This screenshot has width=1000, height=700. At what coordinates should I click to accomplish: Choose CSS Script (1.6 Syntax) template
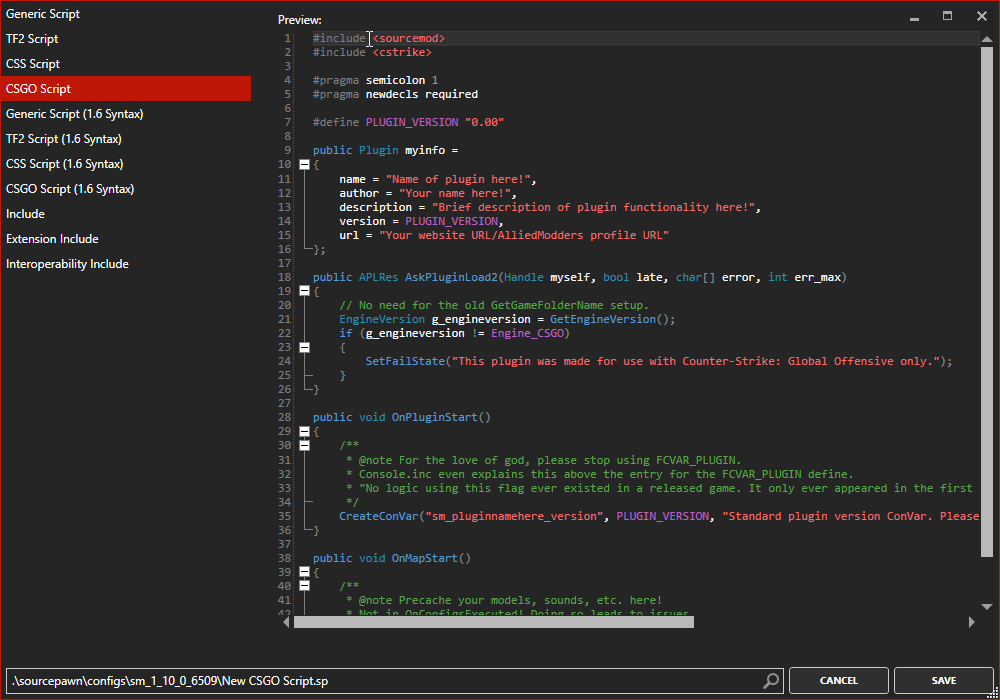126,164
